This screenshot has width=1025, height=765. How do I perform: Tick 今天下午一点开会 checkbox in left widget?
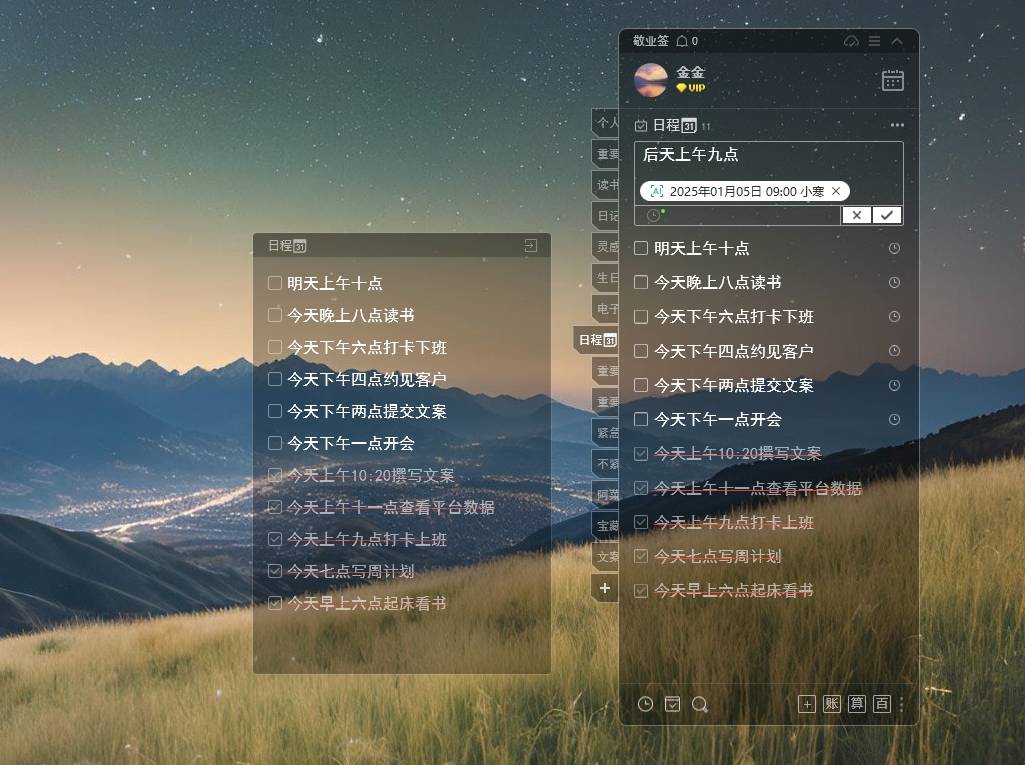click(x=275, y=443)
